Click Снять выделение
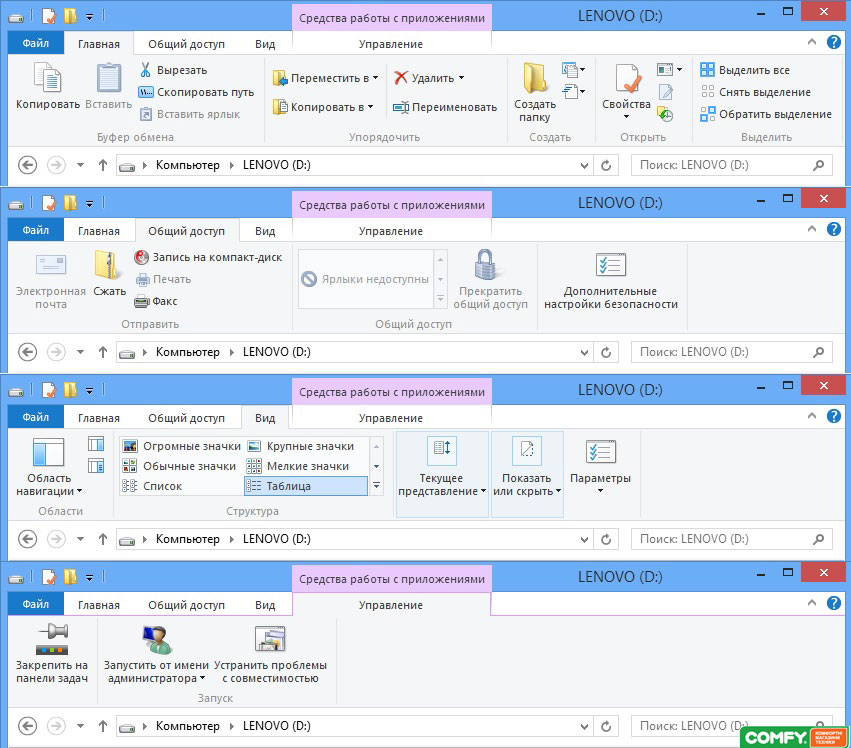Screen dimensions: 851x748 coord(755,92)
